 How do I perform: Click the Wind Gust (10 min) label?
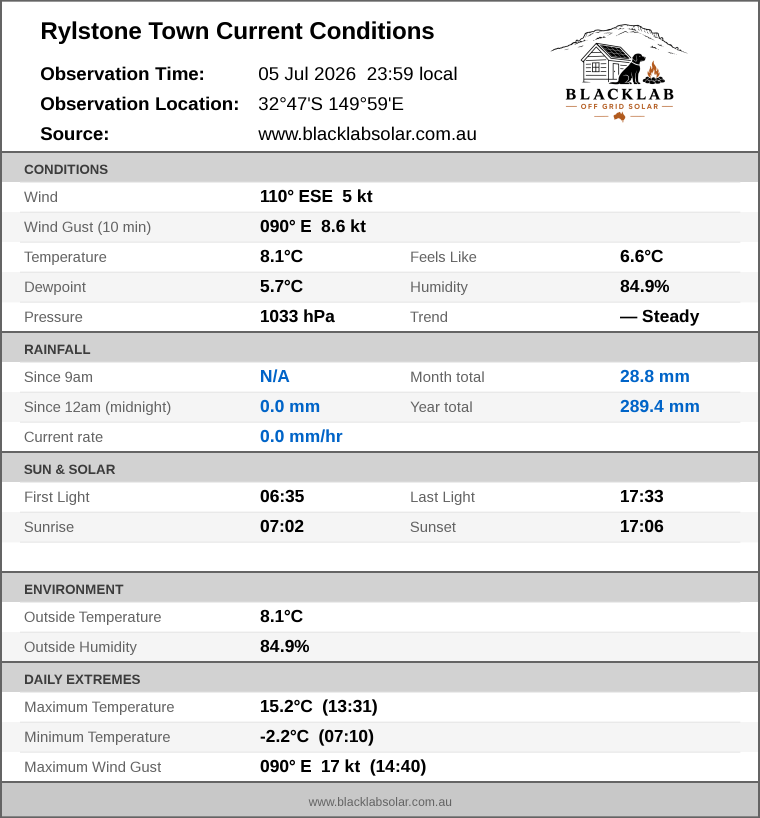[88, 227]
